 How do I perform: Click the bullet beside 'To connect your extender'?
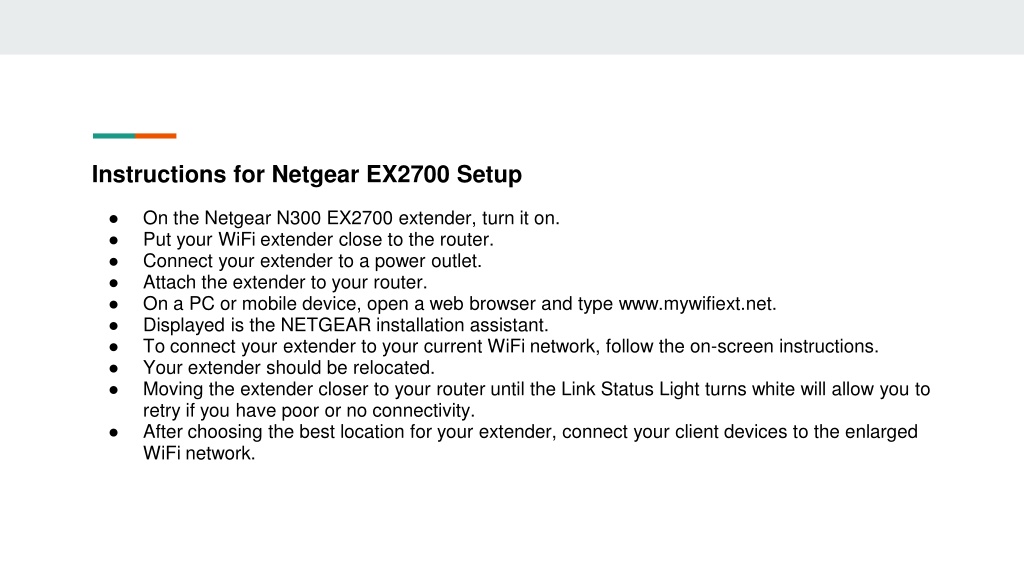pos(114,347)
